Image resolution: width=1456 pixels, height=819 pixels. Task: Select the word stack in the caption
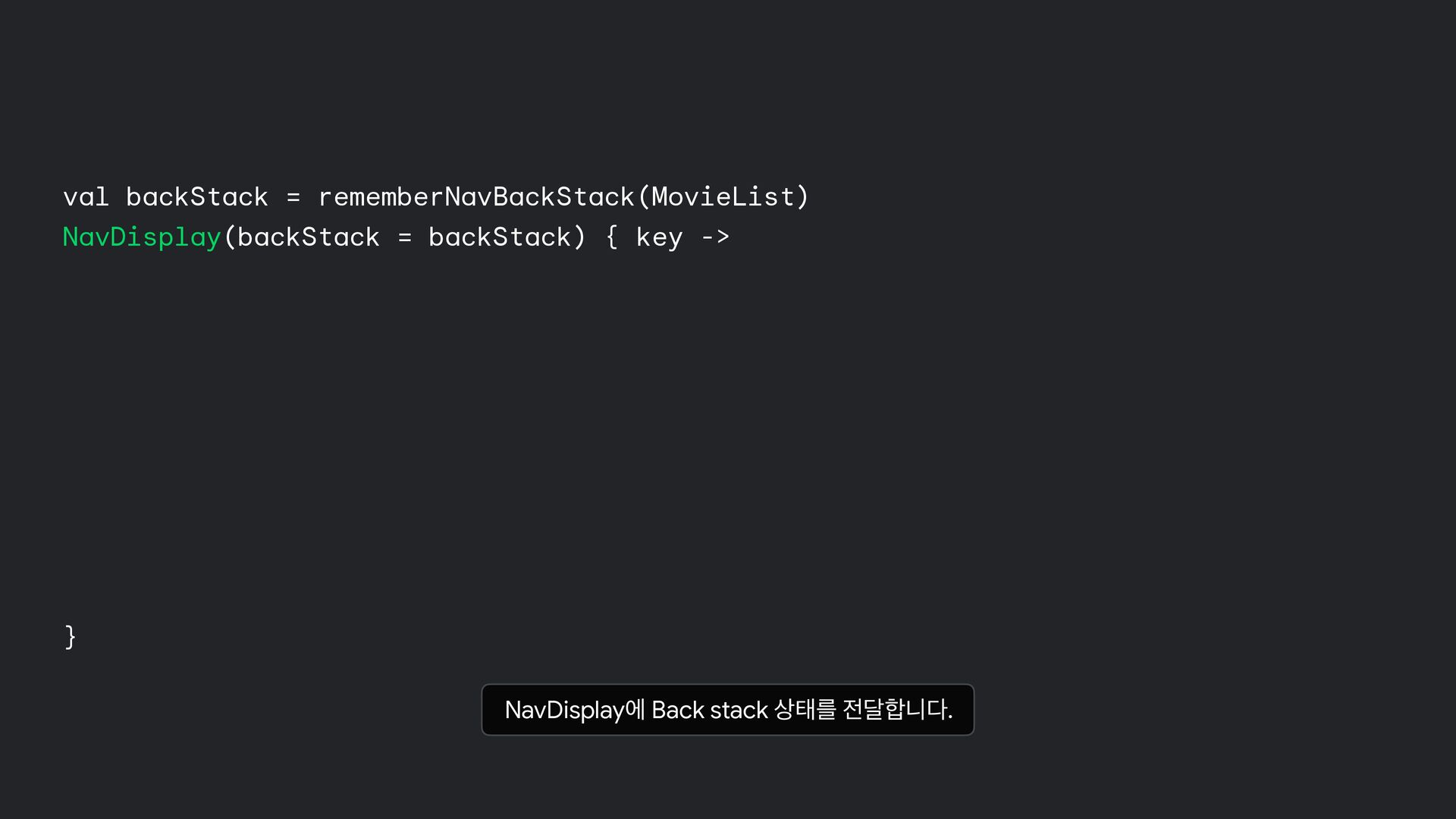739,711
